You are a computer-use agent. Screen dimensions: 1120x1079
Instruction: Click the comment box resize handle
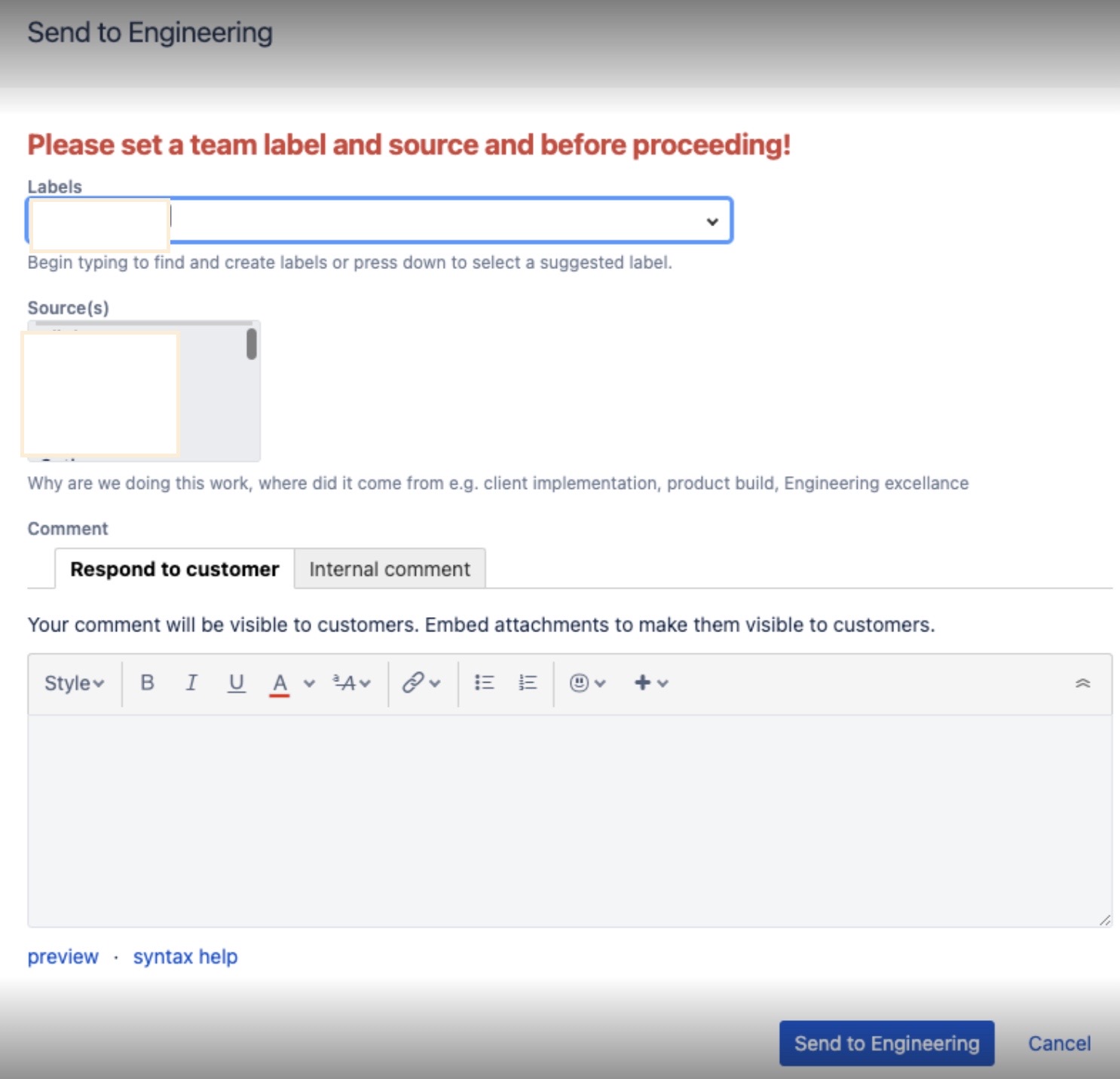(x=1105, y=920)
